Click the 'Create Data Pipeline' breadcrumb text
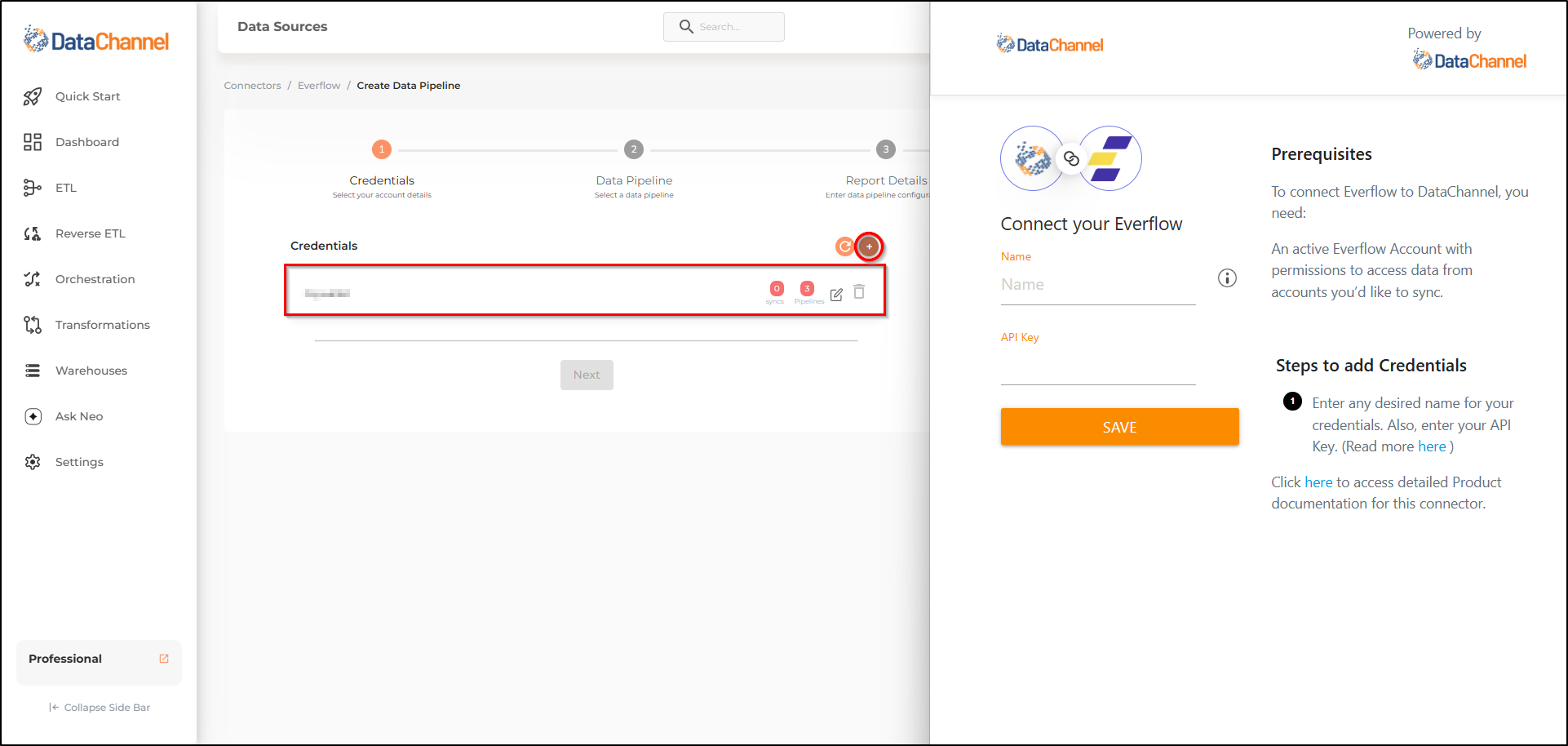Viewport: 1568px width, 746px height. click(409, 86)
